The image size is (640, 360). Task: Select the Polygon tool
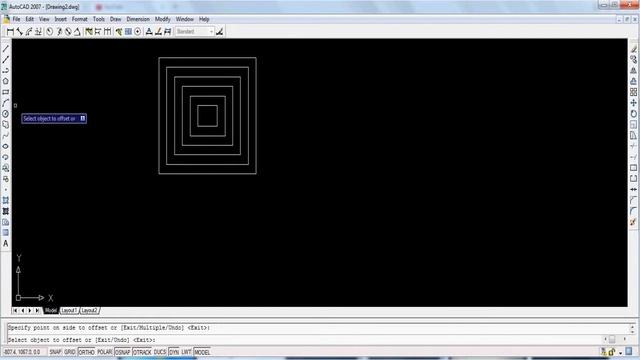(6, 81)
